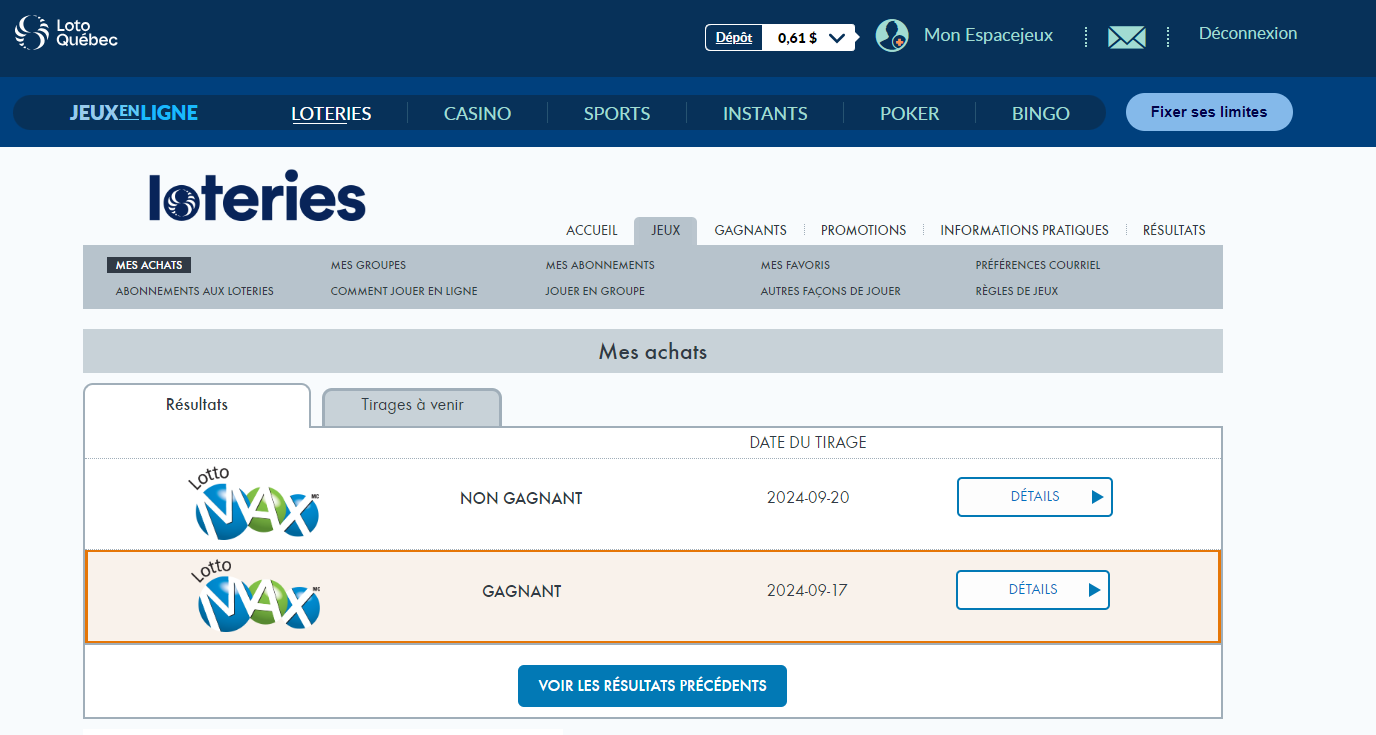This screenshot has height=735, width=1376.
Task: Select LOTERIES in main navigation
Action: pos(331,114)
